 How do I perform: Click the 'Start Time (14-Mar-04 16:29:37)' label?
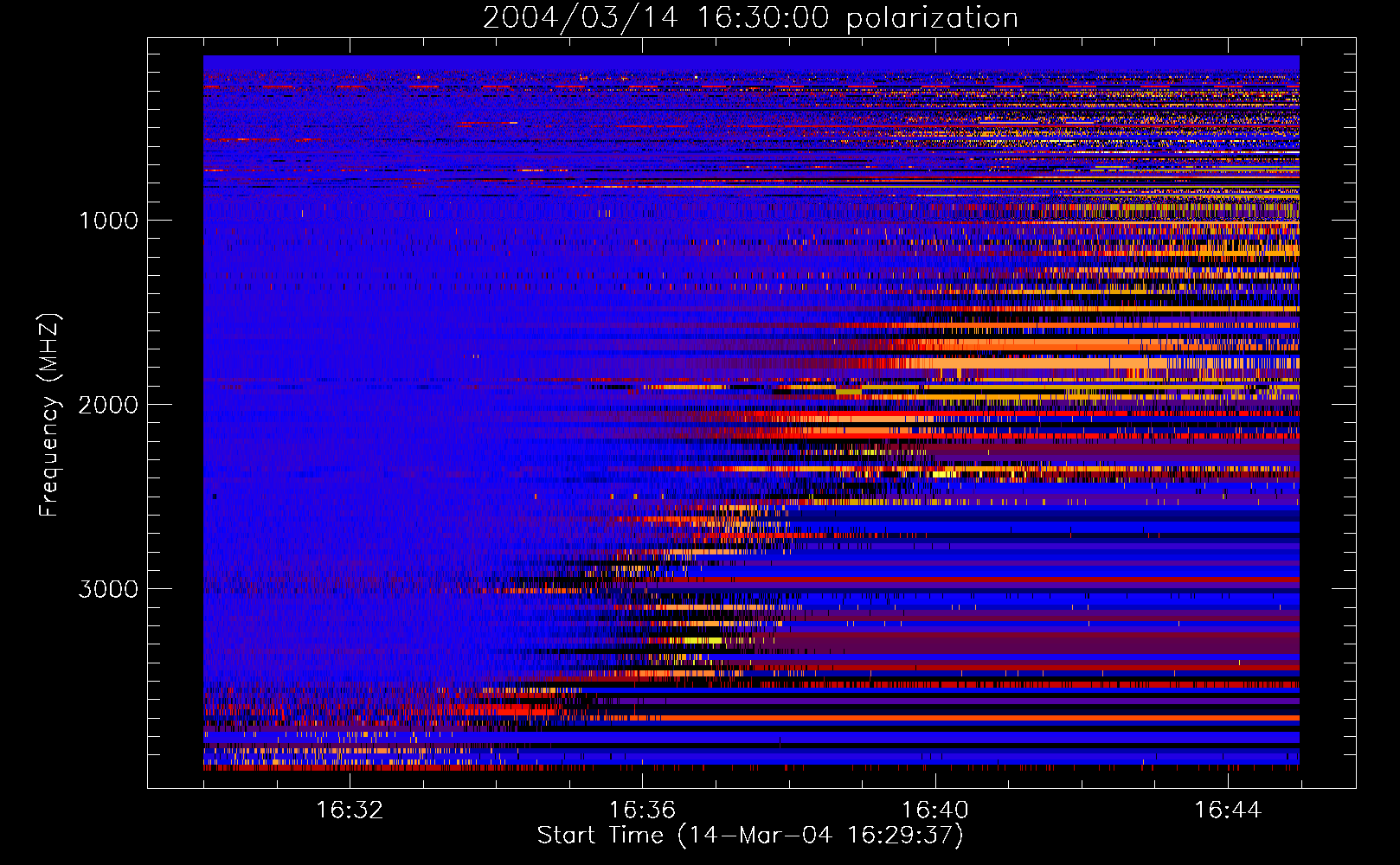click(x=750, y=836)
